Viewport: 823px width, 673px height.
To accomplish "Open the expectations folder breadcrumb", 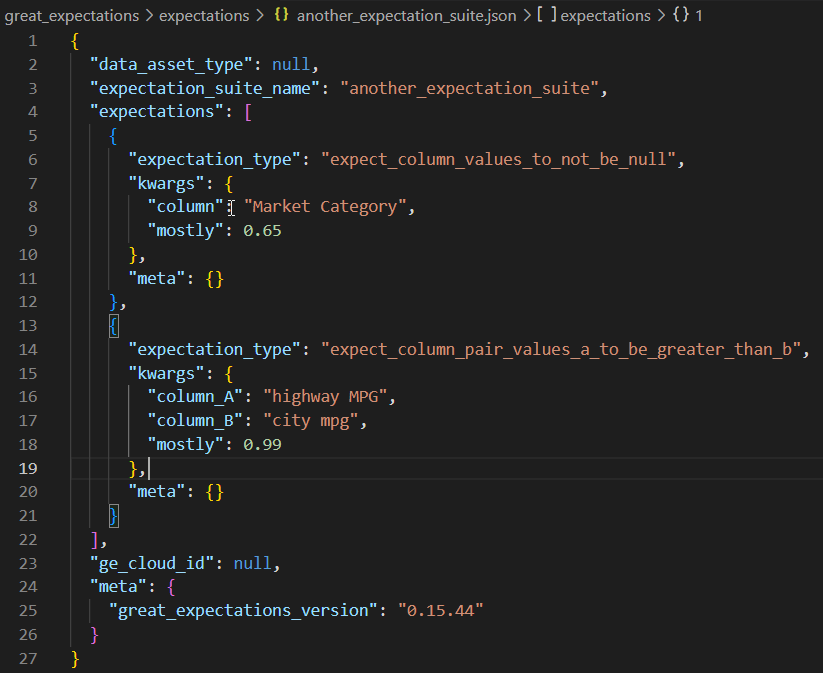I will [x=204, y=17].
